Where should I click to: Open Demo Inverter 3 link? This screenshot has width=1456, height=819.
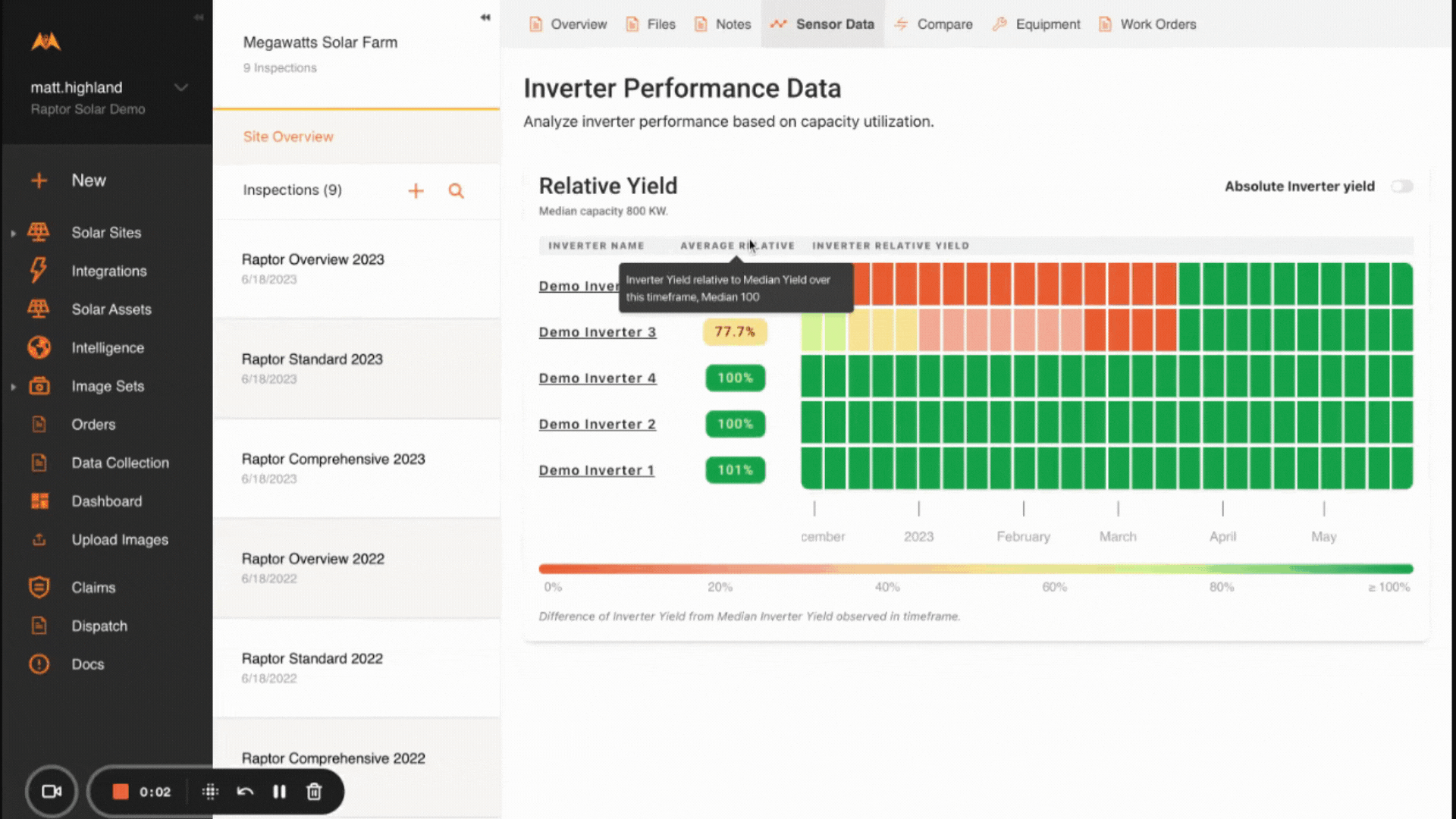click(x=597, y=332)
